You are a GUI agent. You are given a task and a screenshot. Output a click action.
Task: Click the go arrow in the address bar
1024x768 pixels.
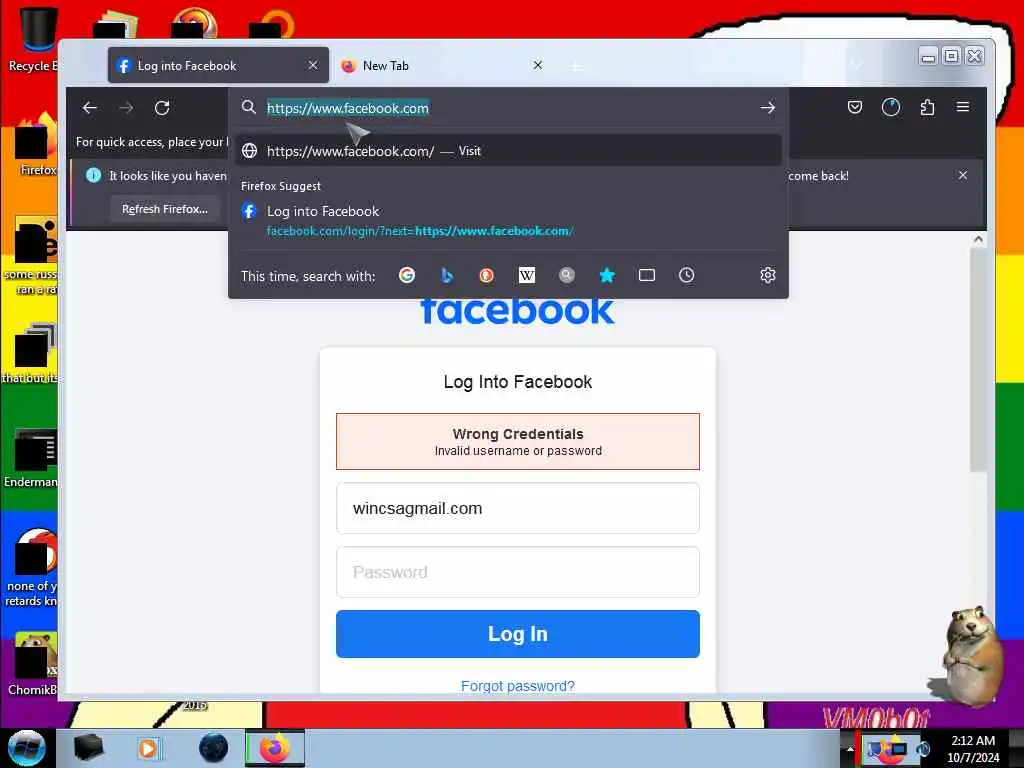pyautogui.click(x=768, y=108)
